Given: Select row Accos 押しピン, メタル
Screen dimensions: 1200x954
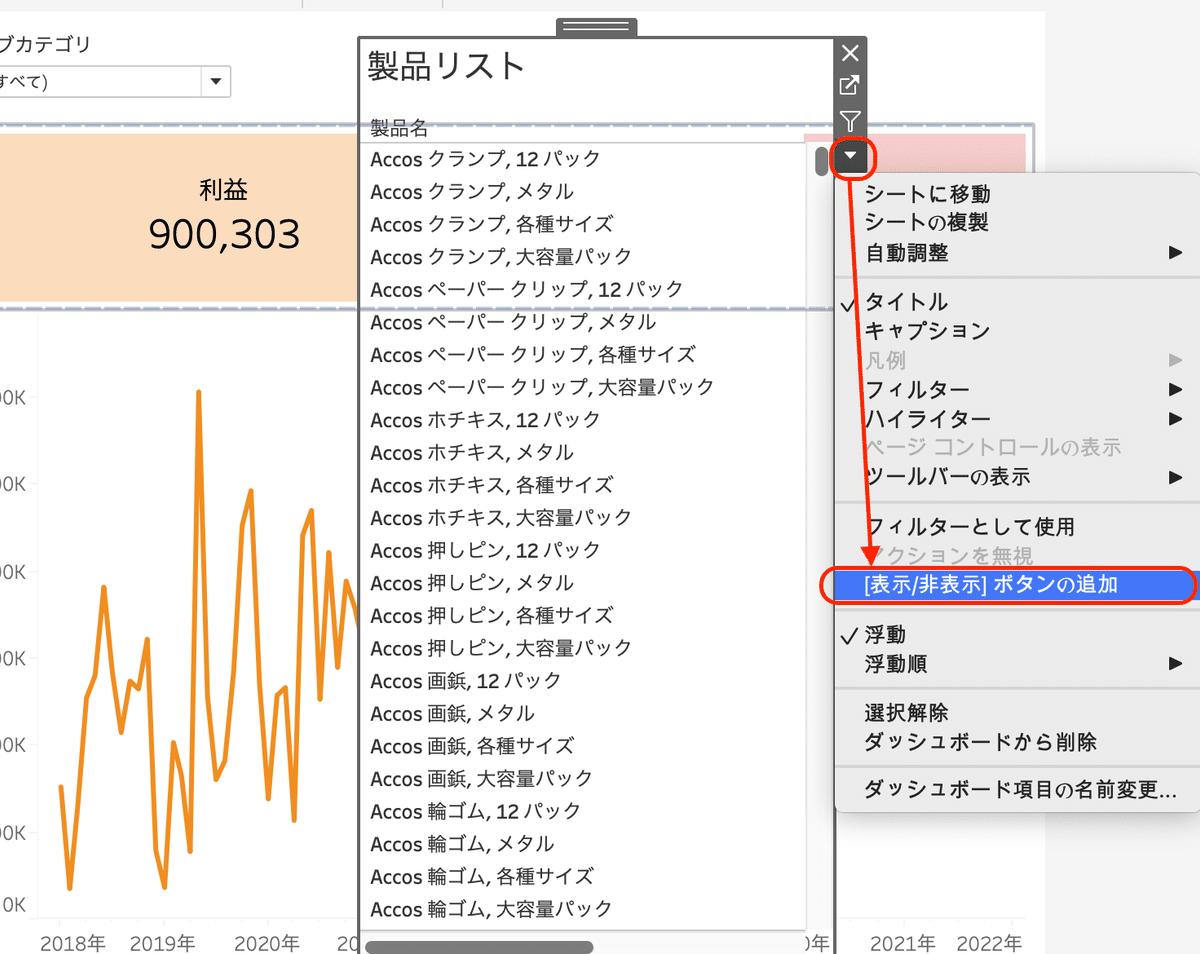Looking at the screenshot, I should click(x=472, y=583).
